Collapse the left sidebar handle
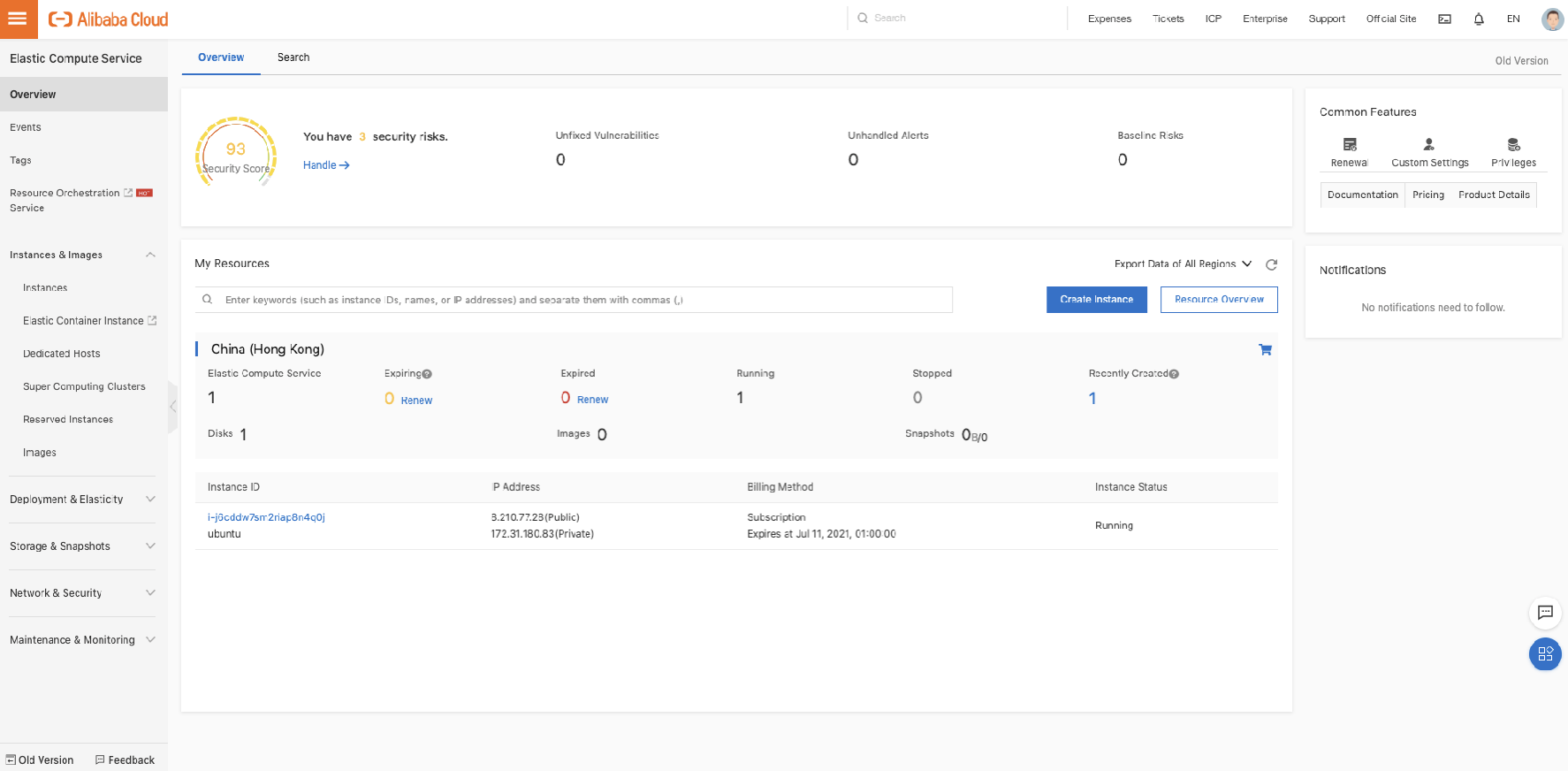1568x771 pixels. click(173, 407)
